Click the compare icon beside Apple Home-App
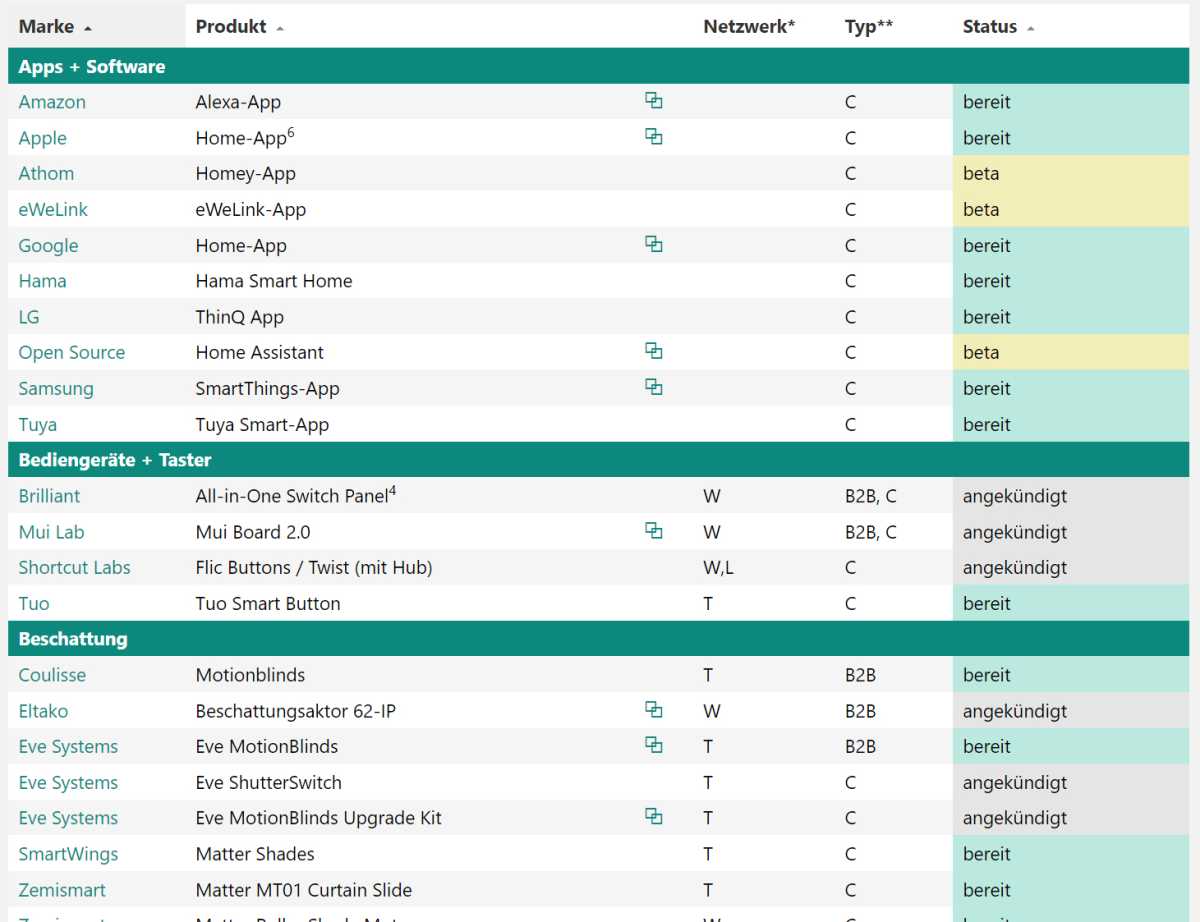The image size is (1200, 922). click(x=654, y=136)
